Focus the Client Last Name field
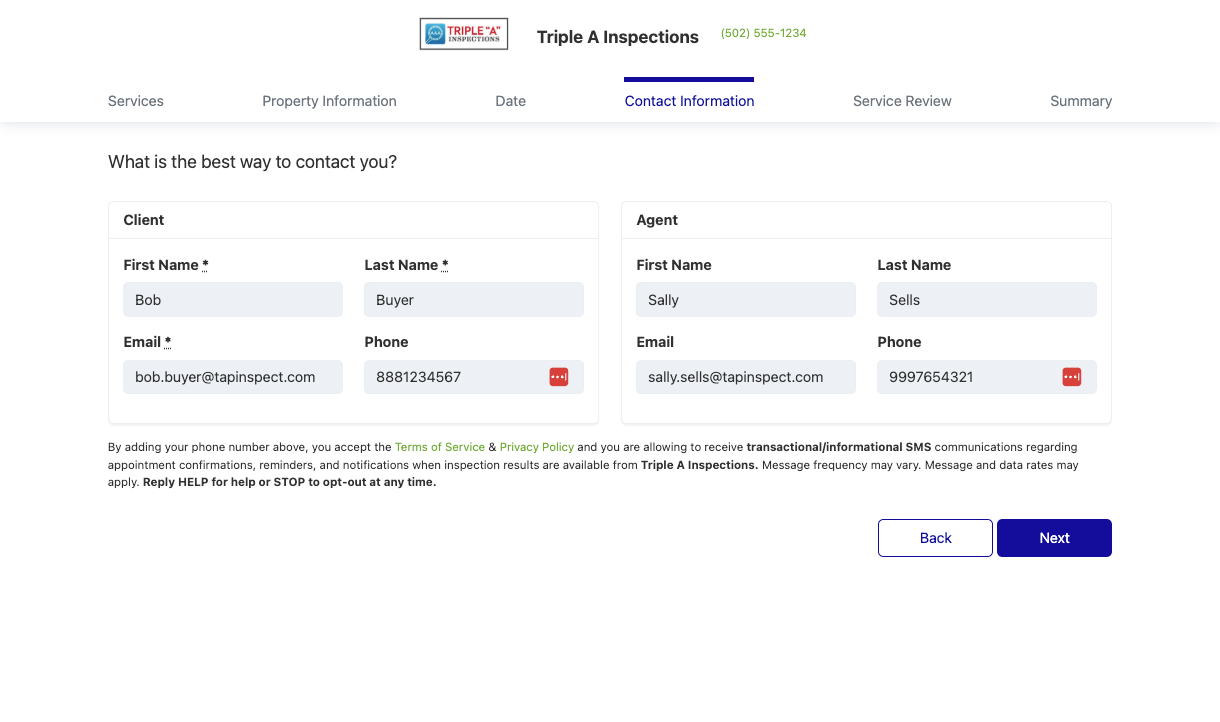The width and height of the screenshot is (1220, 722). 474,300
